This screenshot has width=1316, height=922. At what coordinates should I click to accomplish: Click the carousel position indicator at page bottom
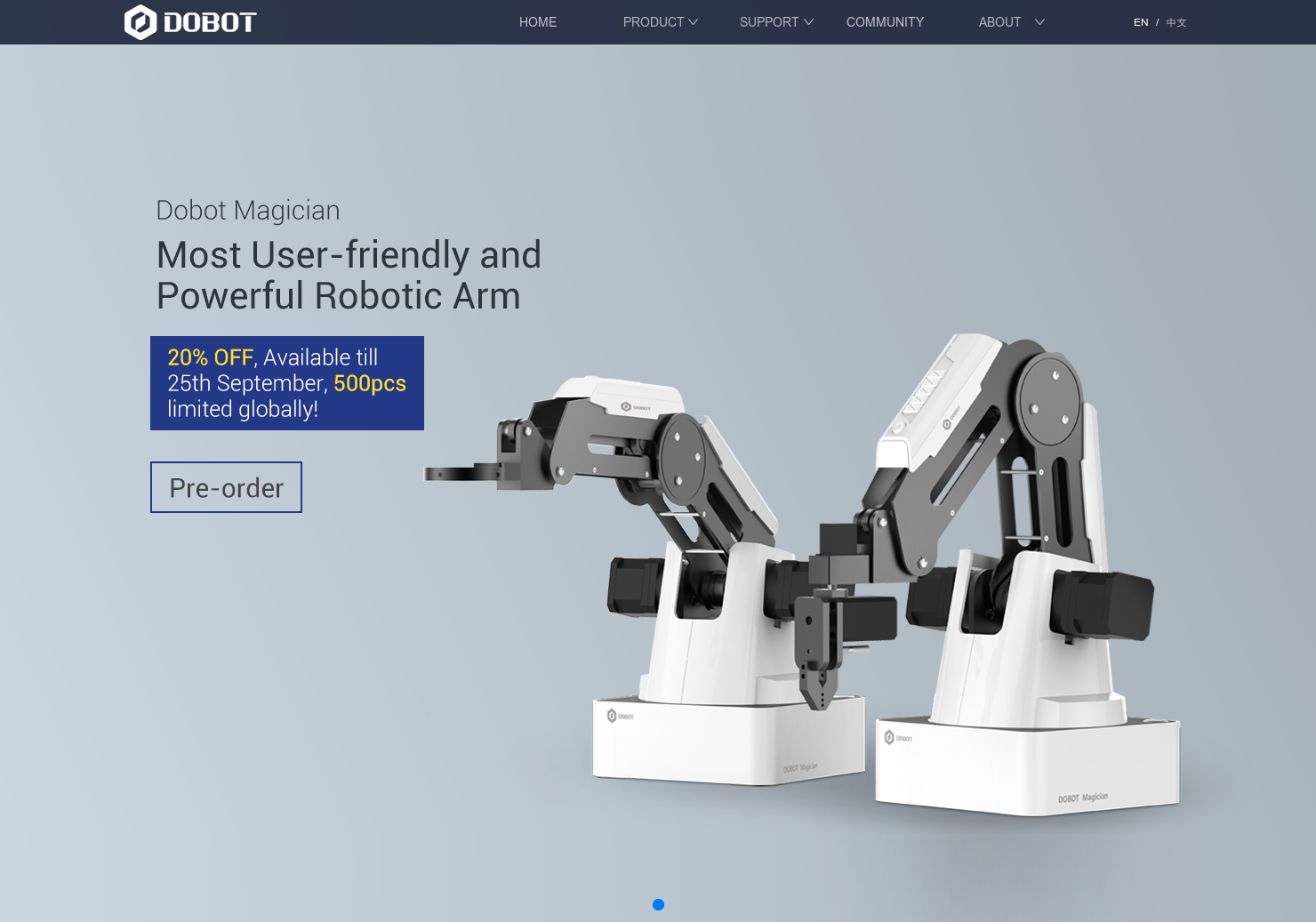click(658, 904)
